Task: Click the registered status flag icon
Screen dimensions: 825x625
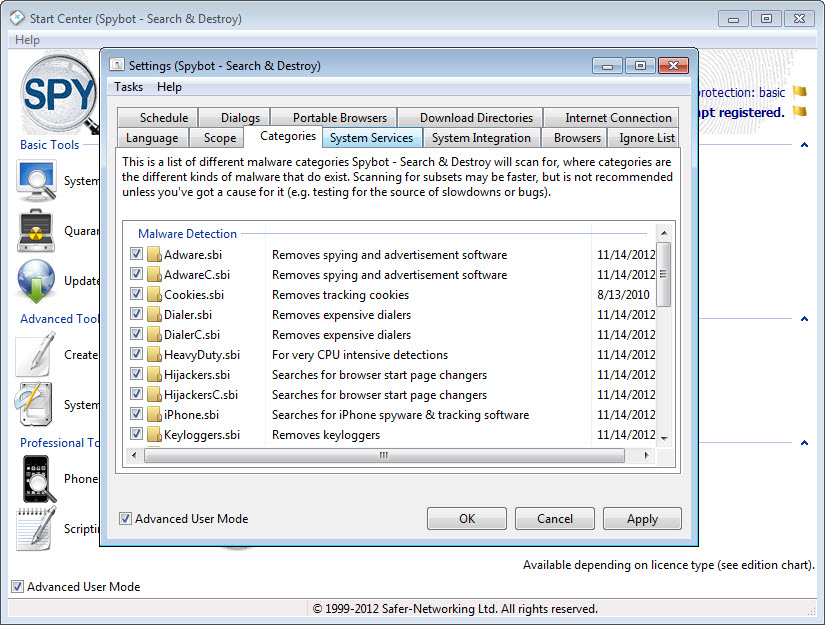Action: [800, 111]
